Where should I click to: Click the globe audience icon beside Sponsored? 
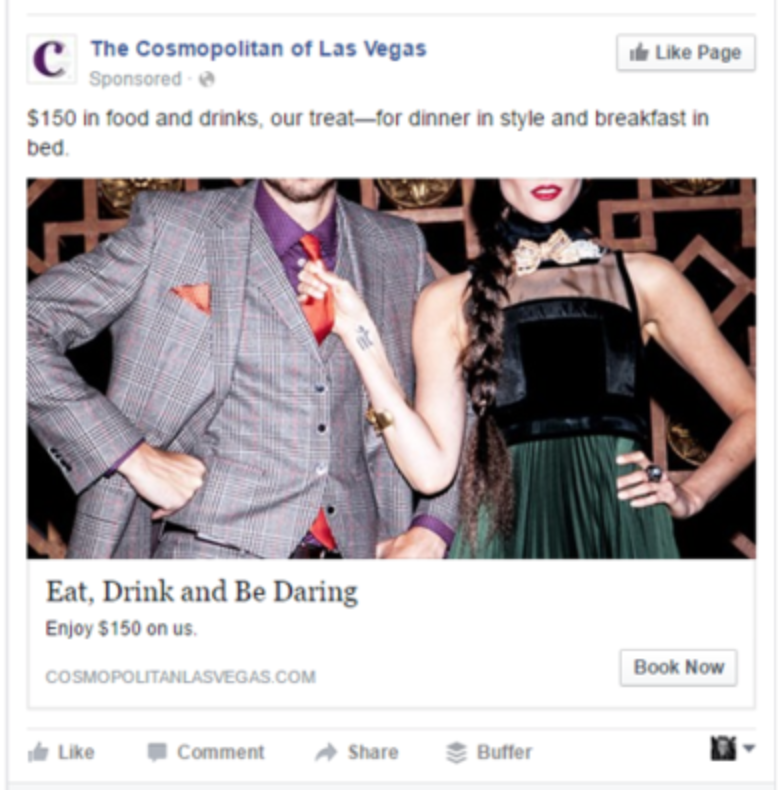point(207,79)
